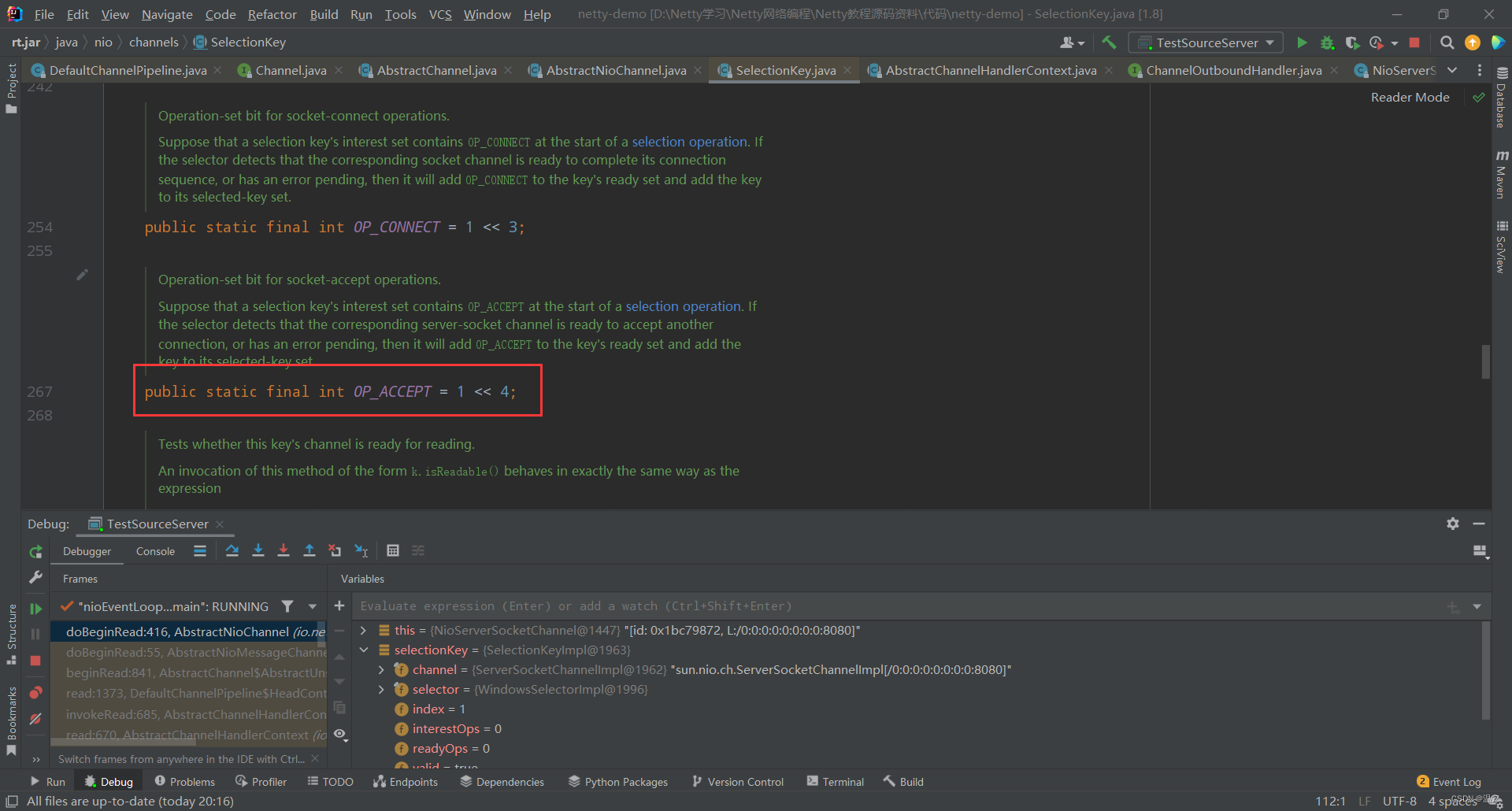The image size is (1512, 811).
Task: Click the Step Into icon
Action: tap(258, 551)
